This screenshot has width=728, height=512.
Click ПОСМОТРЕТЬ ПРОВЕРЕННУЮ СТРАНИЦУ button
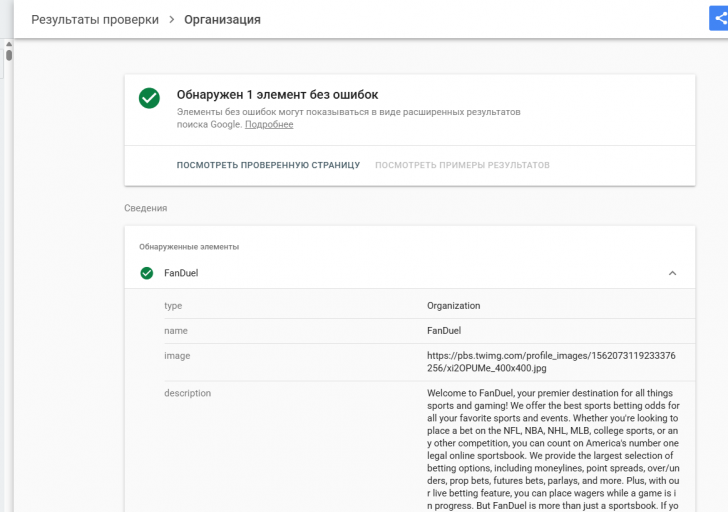(268, 165)
